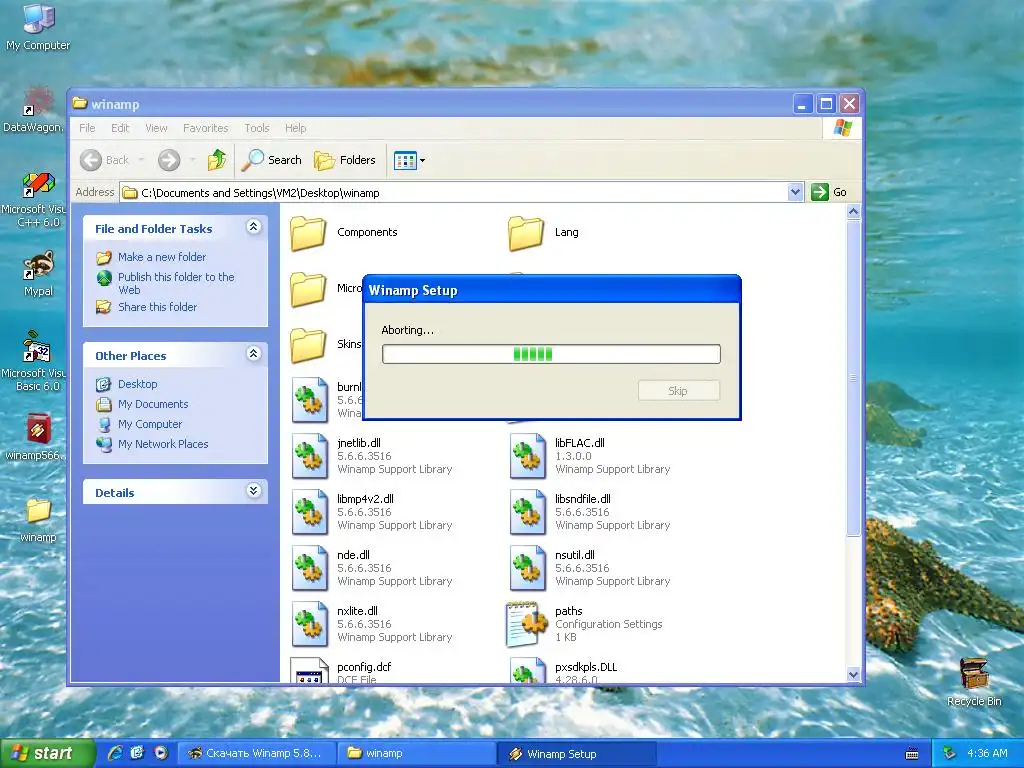The width and height of the screenshot is (1024, 768).
Task: Open the View menu
Action: coord(156,128)
